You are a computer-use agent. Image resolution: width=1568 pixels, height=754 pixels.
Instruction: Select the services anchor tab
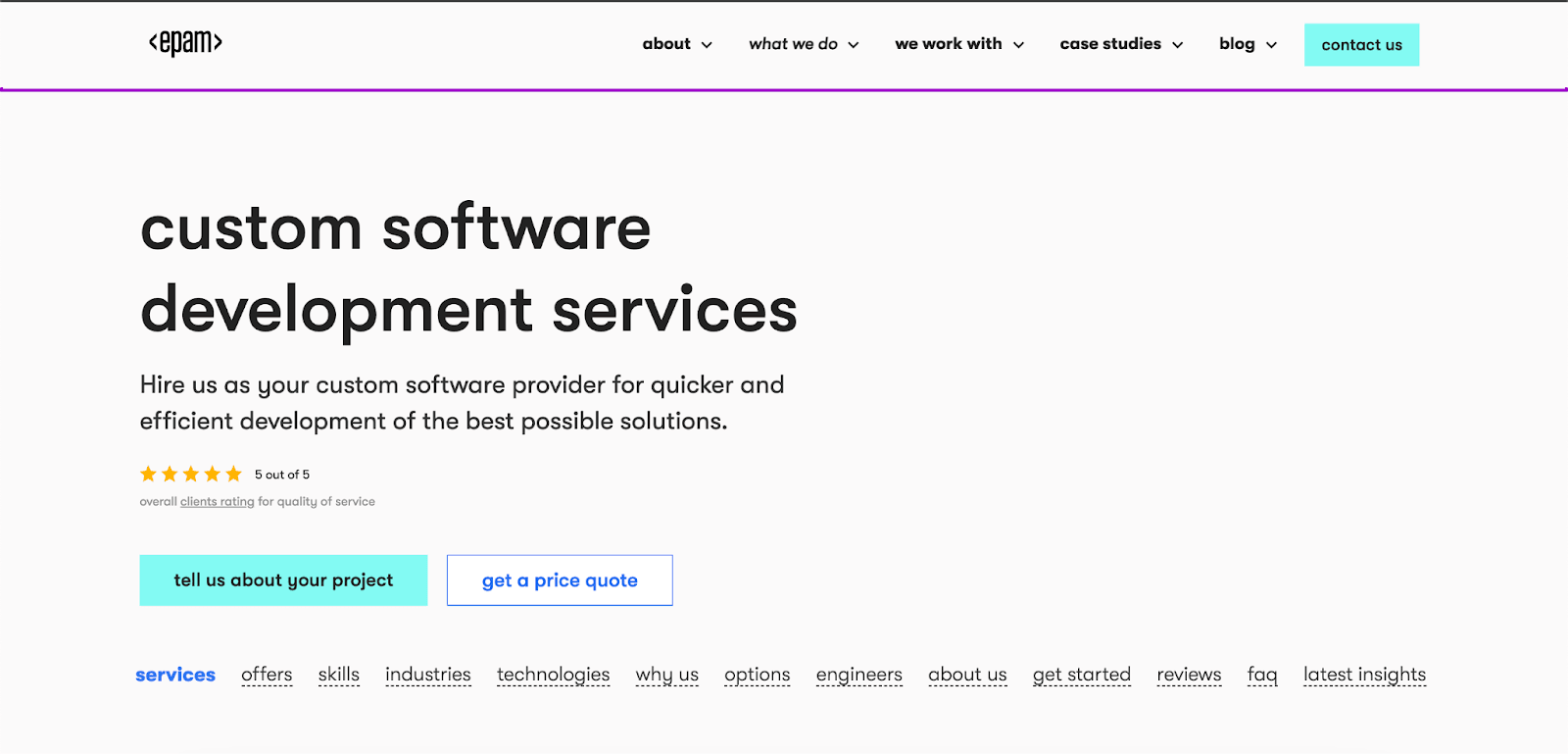pyautogui.click(x=175, y=675)
